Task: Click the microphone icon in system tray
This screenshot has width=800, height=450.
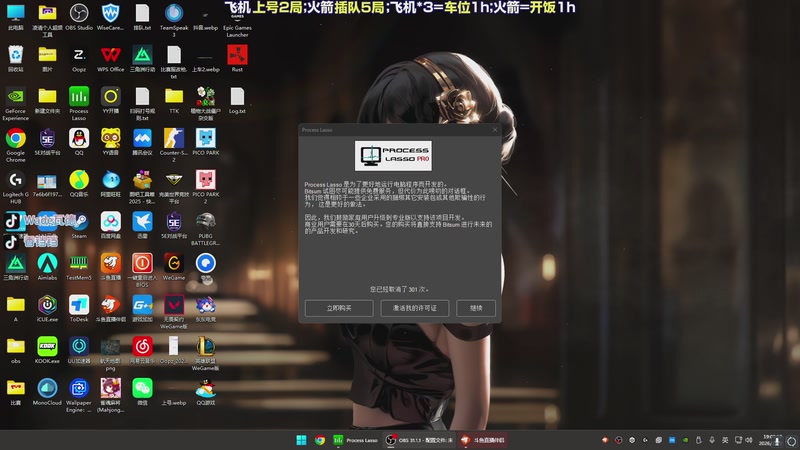Action: [x=712, y=440]
